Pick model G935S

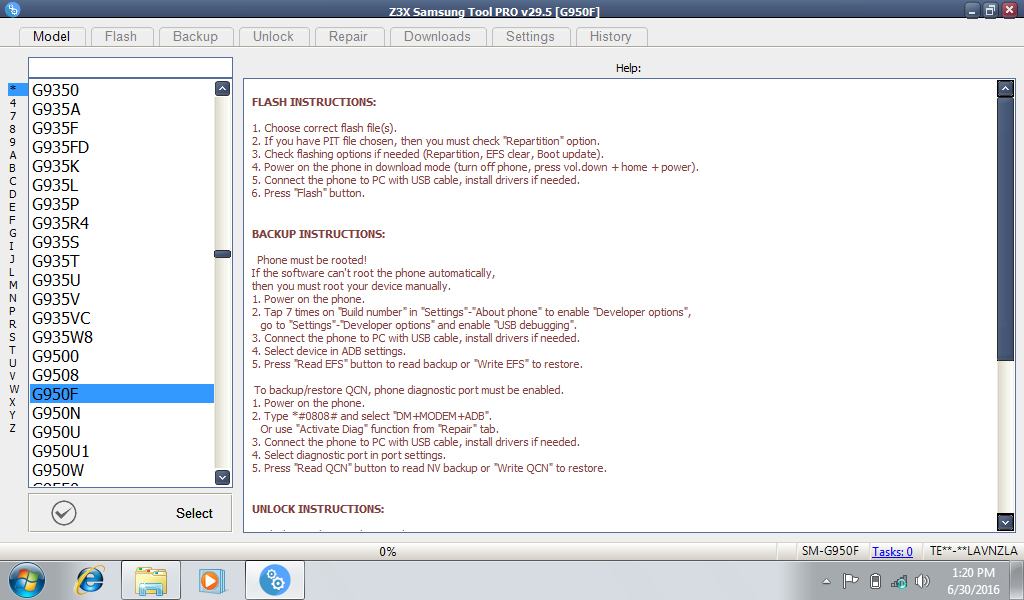(x=122, y=242)
